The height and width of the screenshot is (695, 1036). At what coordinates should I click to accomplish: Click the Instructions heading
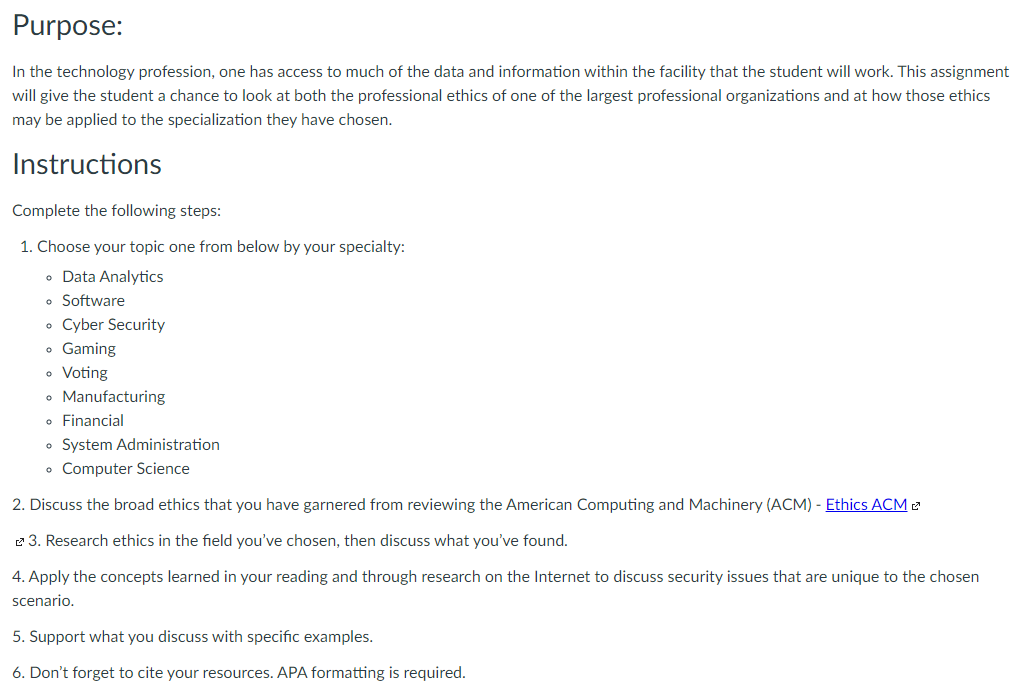pyautogui.click(x=87, y=165)
